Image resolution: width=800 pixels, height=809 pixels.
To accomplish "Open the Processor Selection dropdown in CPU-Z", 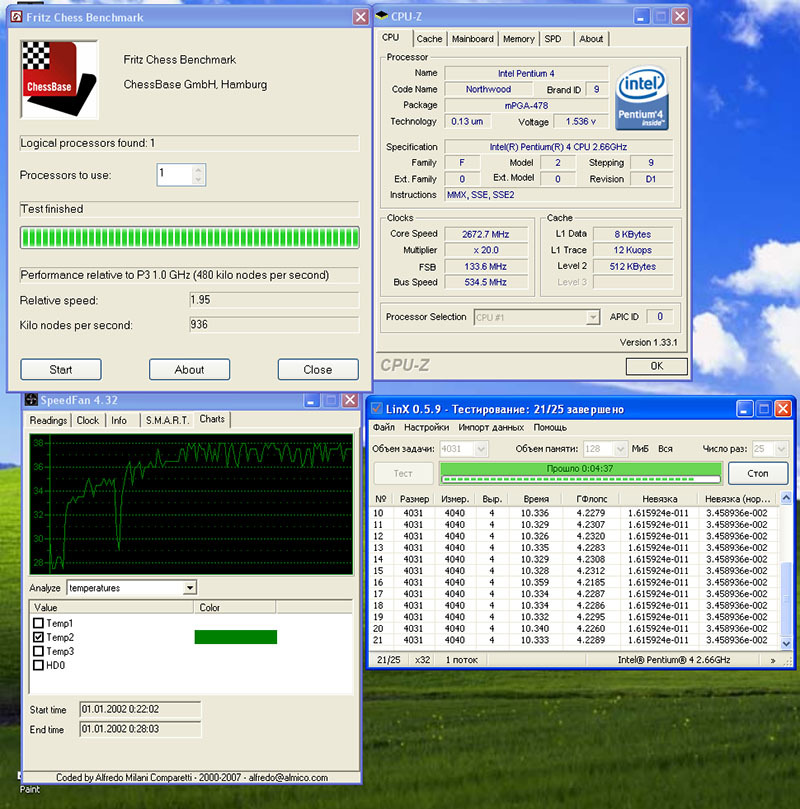I will [x=593, y=317].
